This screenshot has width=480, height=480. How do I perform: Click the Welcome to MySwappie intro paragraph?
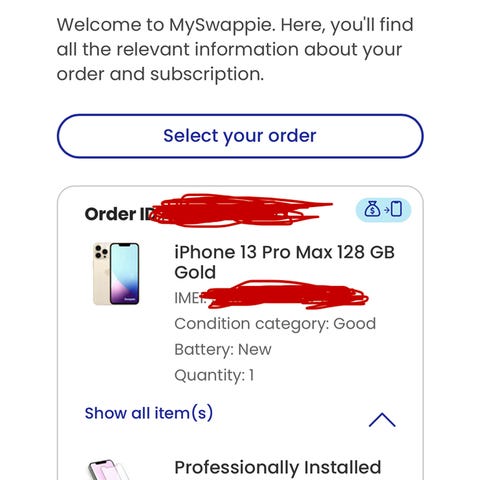(x=235, y=49)
